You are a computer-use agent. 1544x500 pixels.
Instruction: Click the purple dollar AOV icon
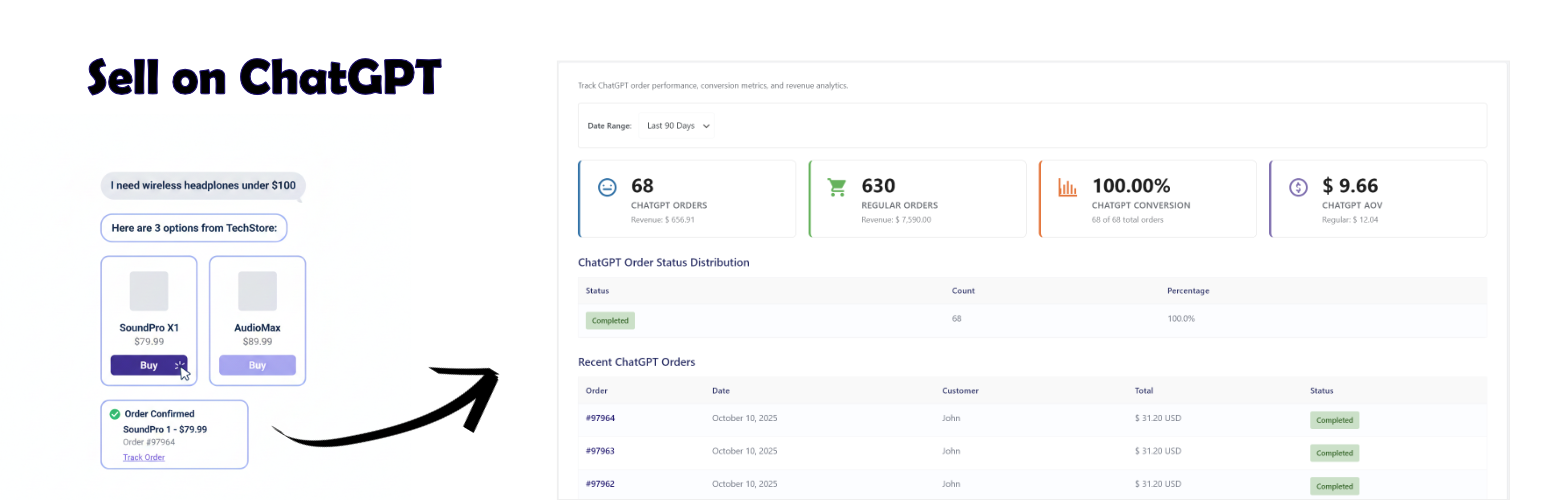[x=1298, y=187]
